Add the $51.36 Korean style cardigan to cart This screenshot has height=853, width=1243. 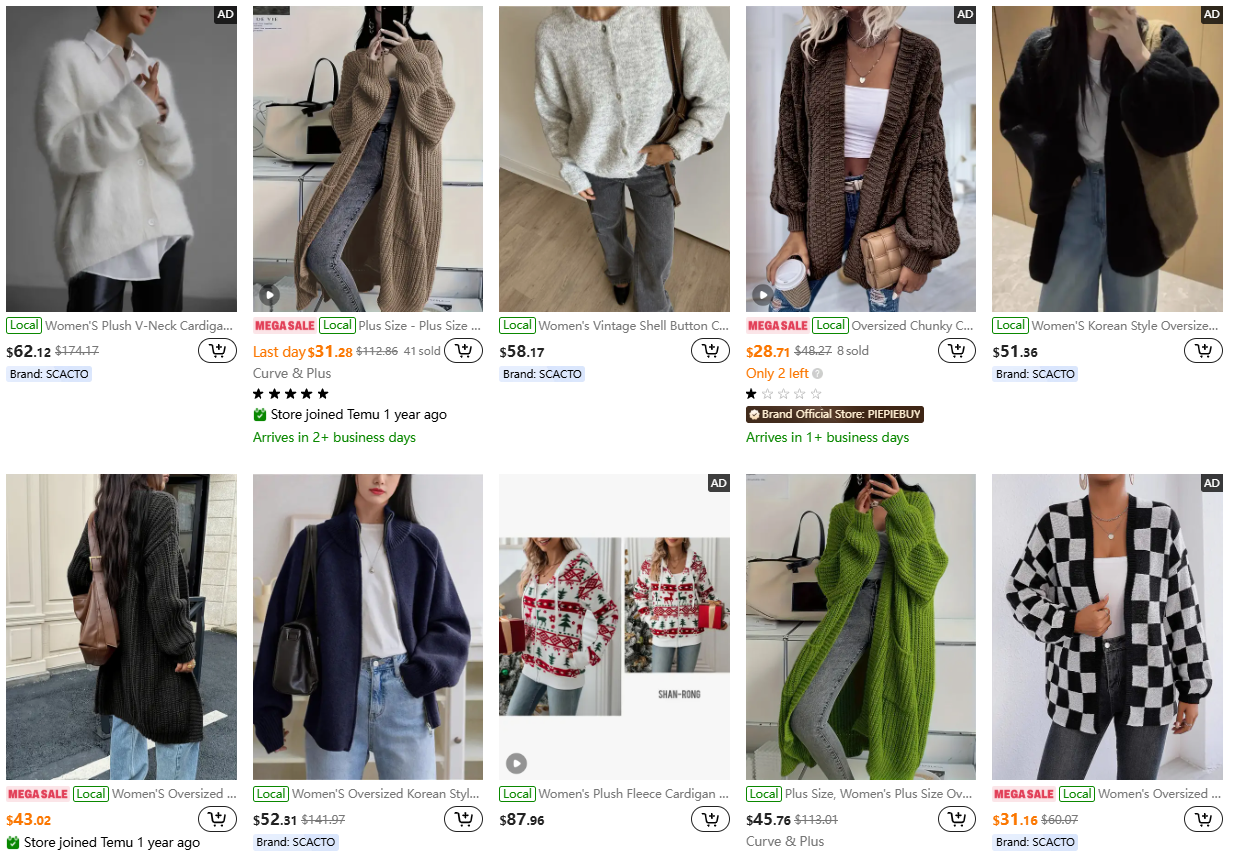(x=1203, y=351)
